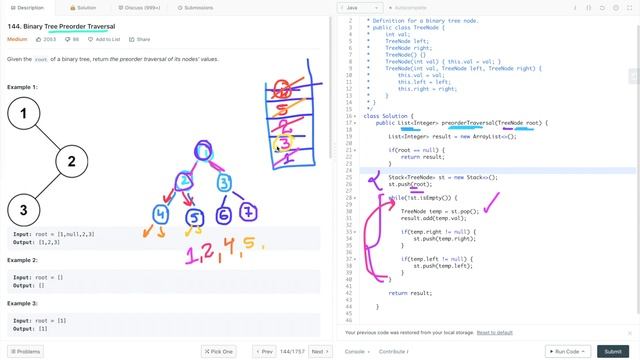Open code format braces icon

[x=589, y=8]
